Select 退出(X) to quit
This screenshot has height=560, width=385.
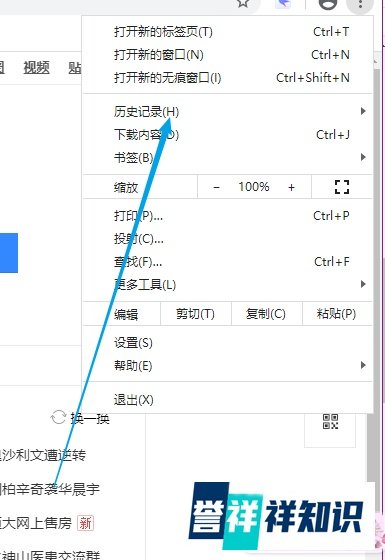click(x=228, y=399)
